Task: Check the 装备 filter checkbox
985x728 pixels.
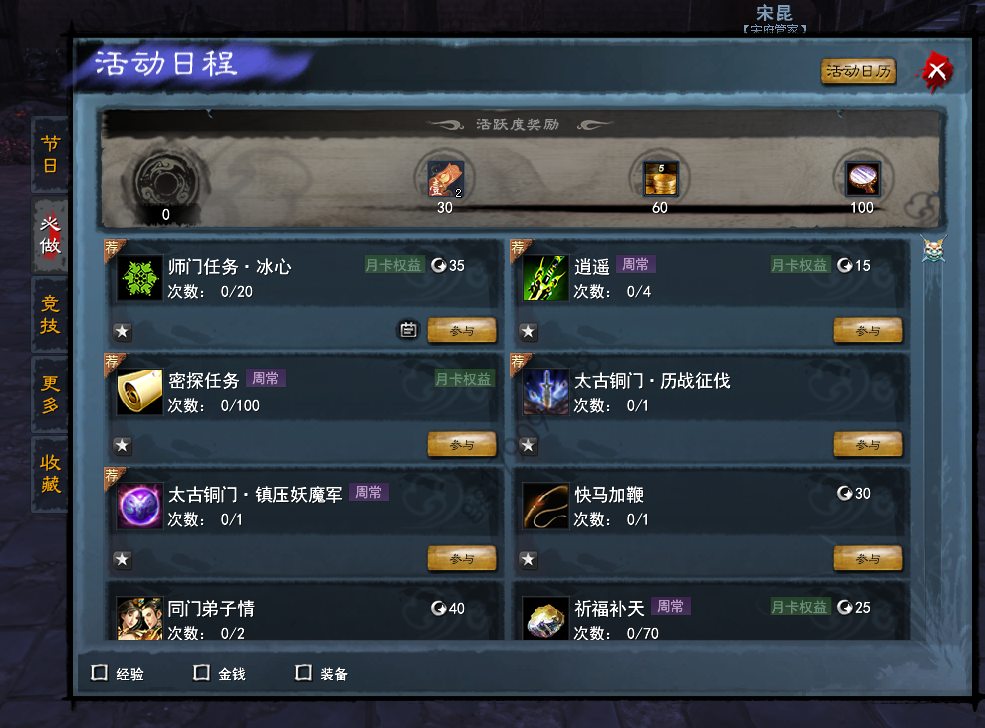Action: click(303, 673)
